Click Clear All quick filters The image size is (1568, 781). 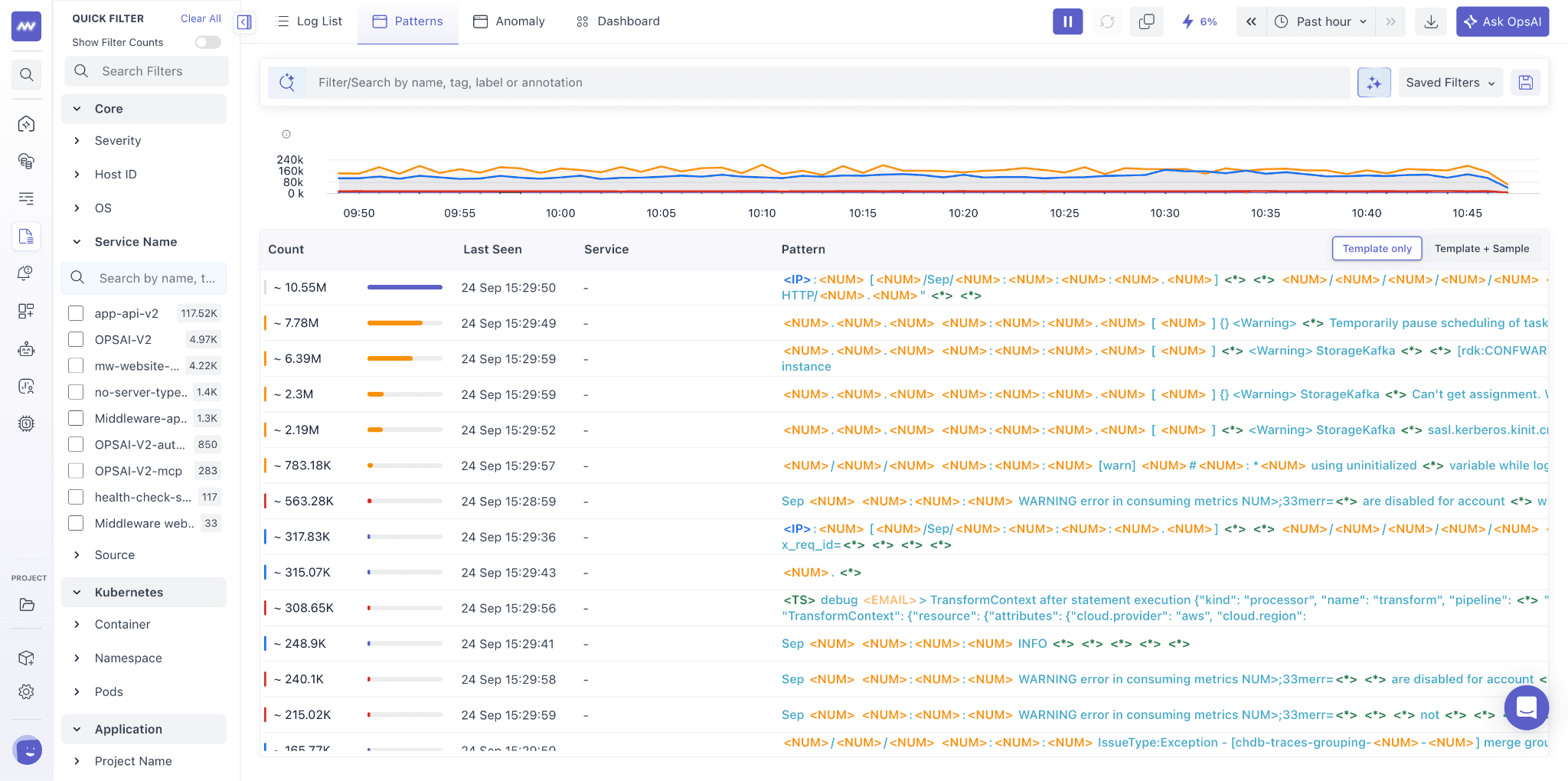click(x=201, y=18)
